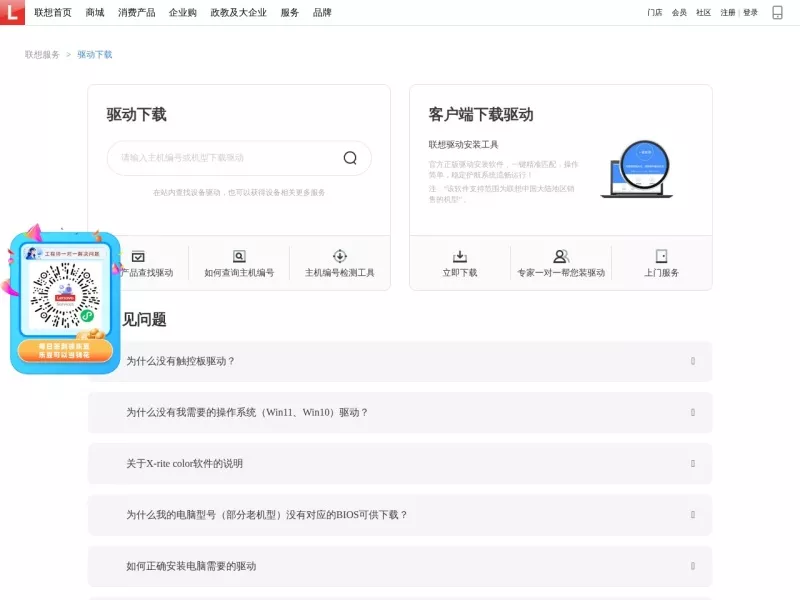
Task: Click 如何查询主机编号 label
Action: click(x=239, y=273)
